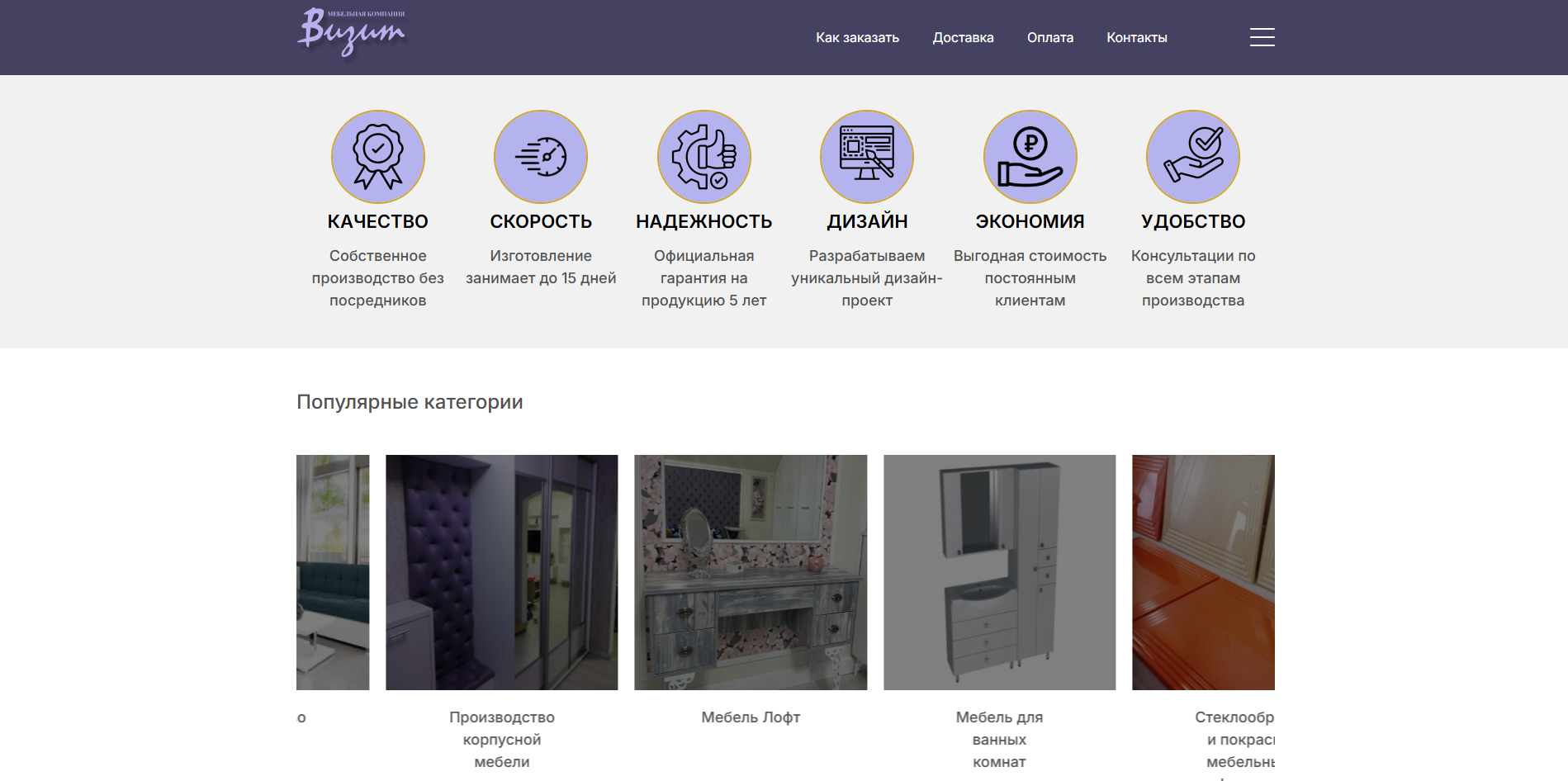The height and width of the screenshot is (781, 1568).
Task: Open the hamburger menu icon
Action: 1262,37
